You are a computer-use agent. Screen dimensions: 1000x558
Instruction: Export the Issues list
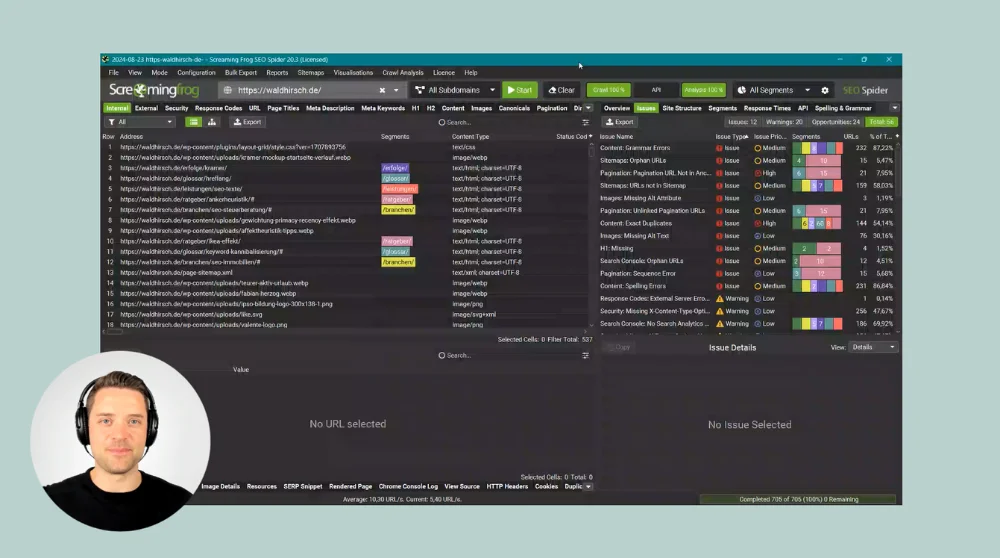point(620,122)
